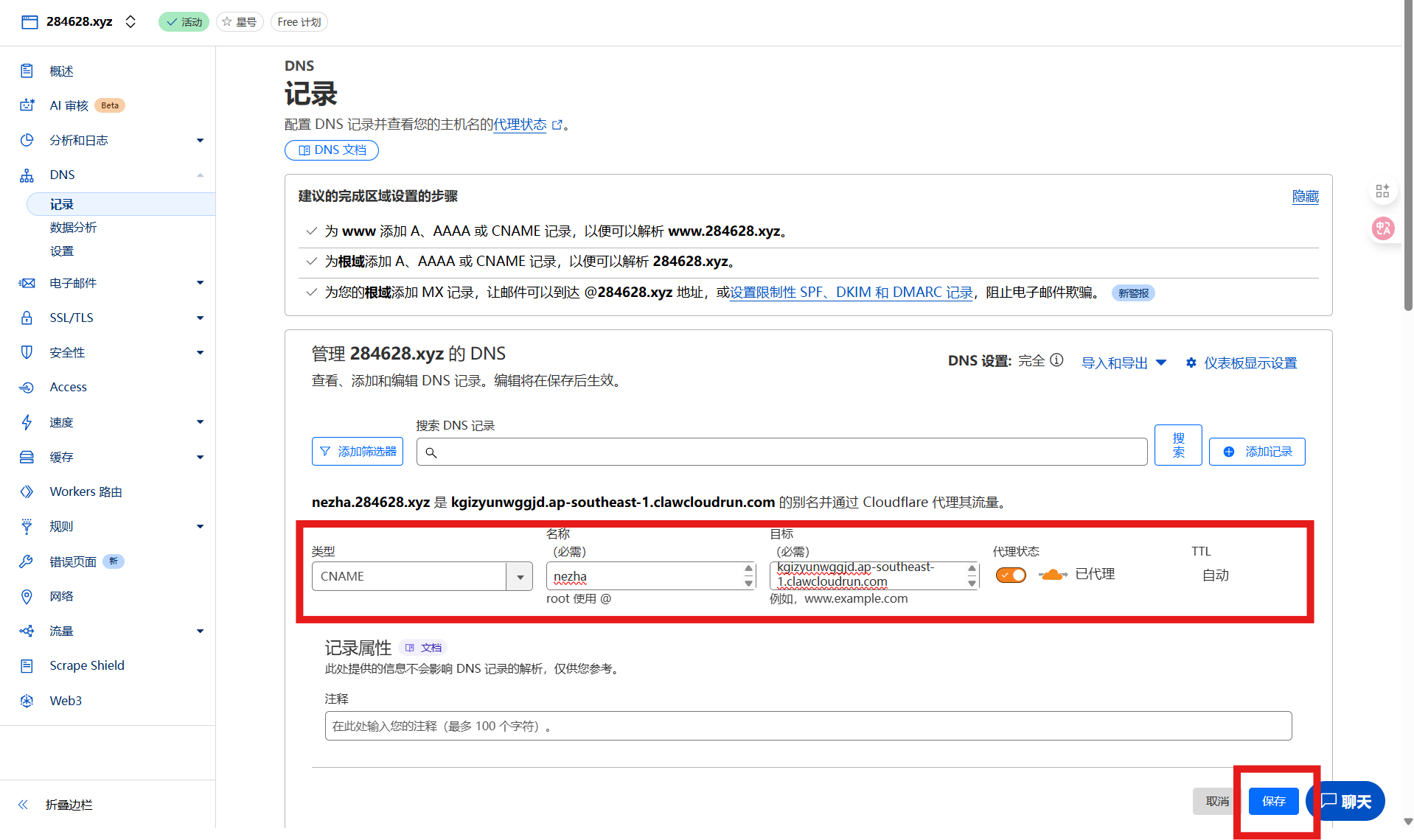Collapse the DNS sidebar section
1414x840 pixels.
tap(200, 175)
